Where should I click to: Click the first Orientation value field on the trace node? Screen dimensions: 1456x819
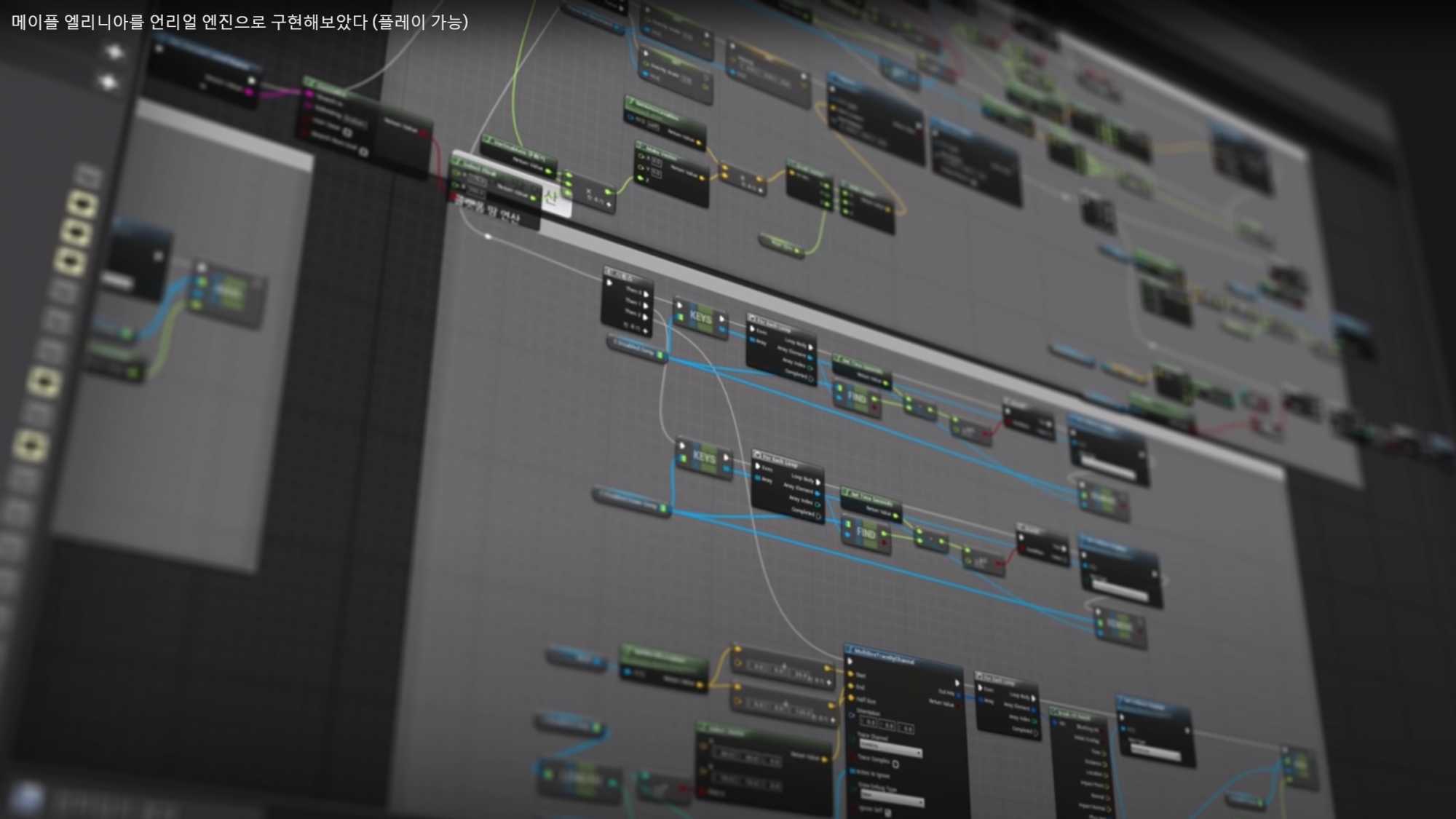pyautogui.click(x=869, y=721)
